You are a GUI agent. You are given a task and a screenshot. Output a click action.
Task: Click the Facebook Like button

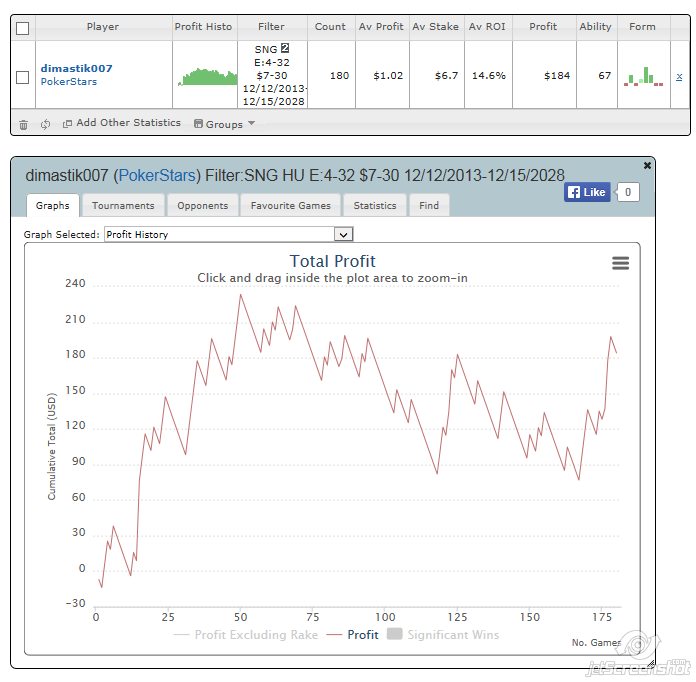point(587,192)
